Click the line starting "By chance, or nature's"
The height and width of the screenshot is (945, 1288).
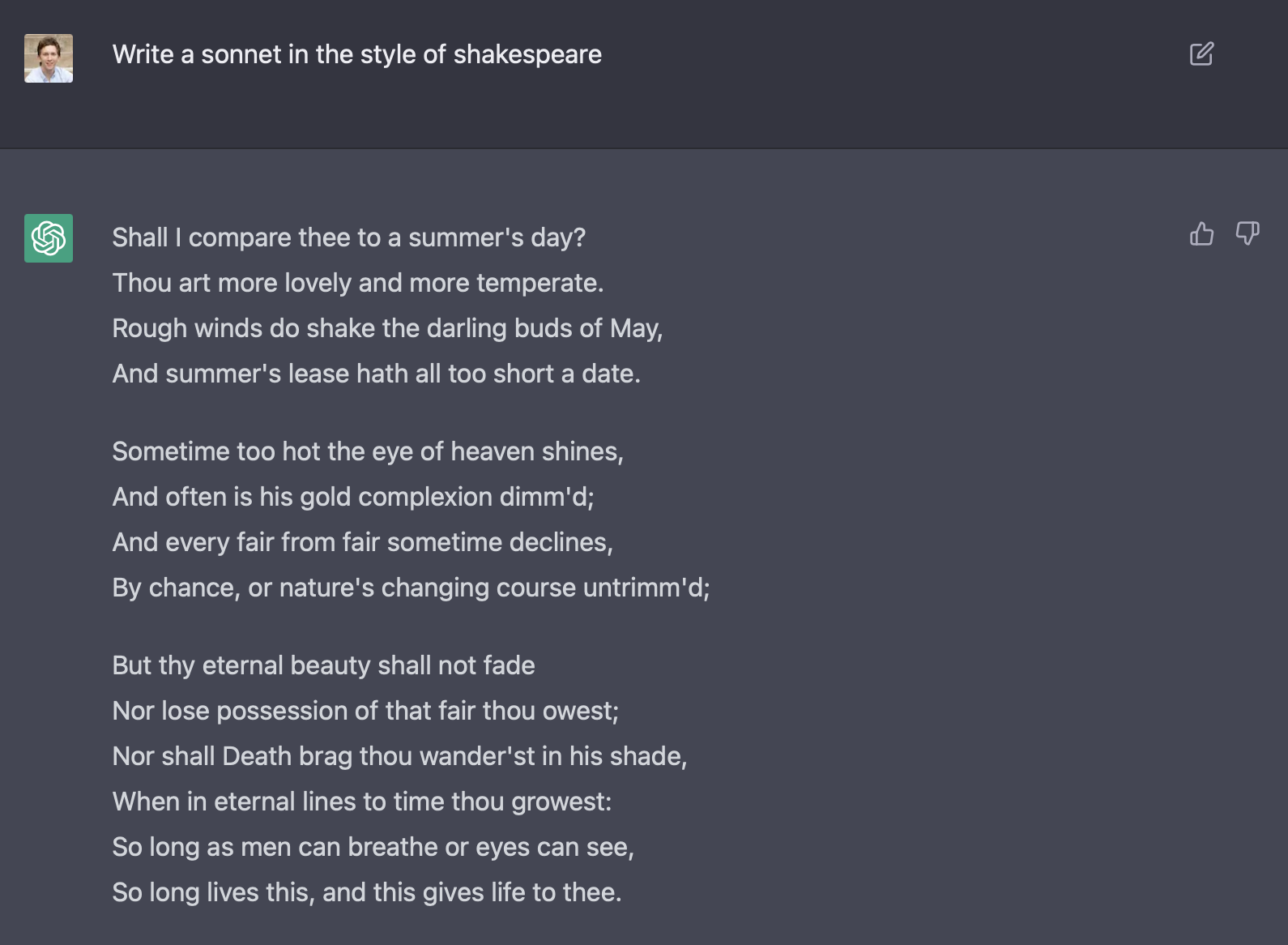(411, 588)
